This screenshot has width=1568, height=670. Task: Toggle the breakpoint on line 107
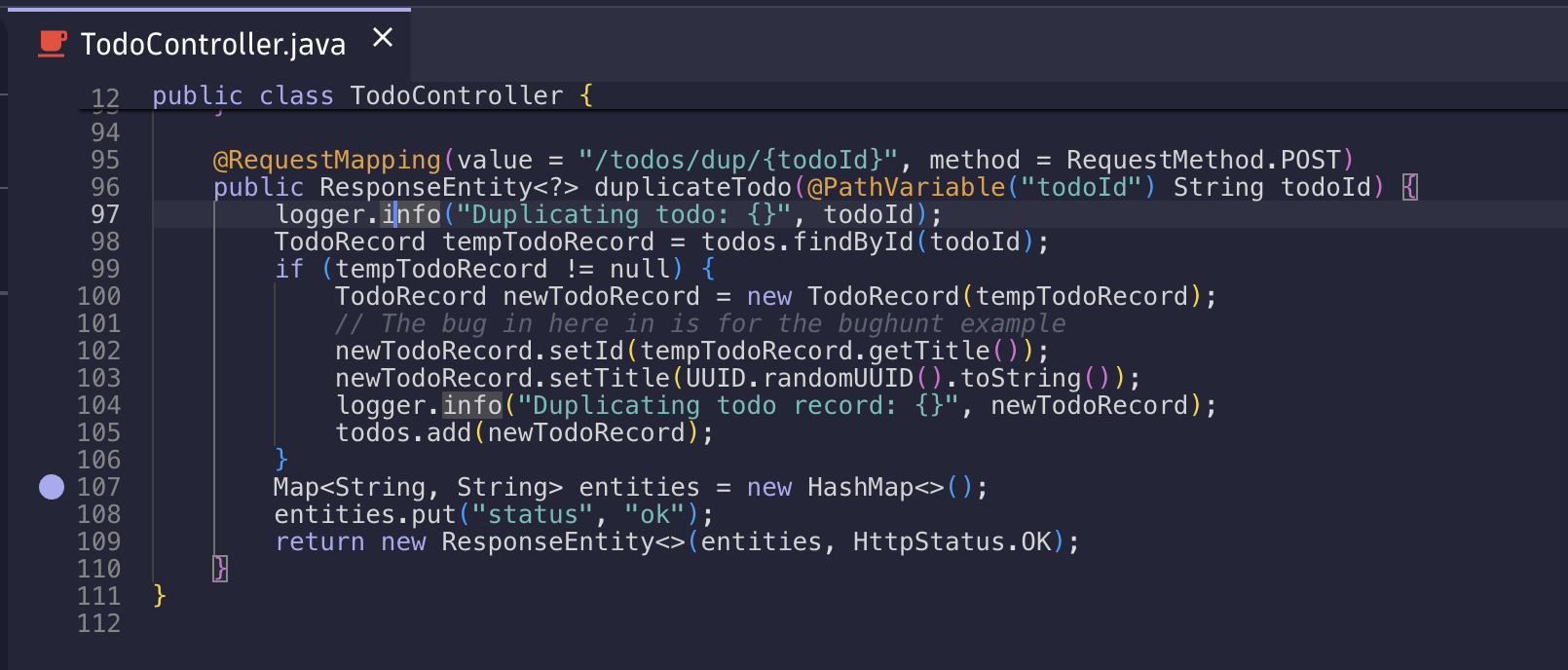(x=52, y=487)
